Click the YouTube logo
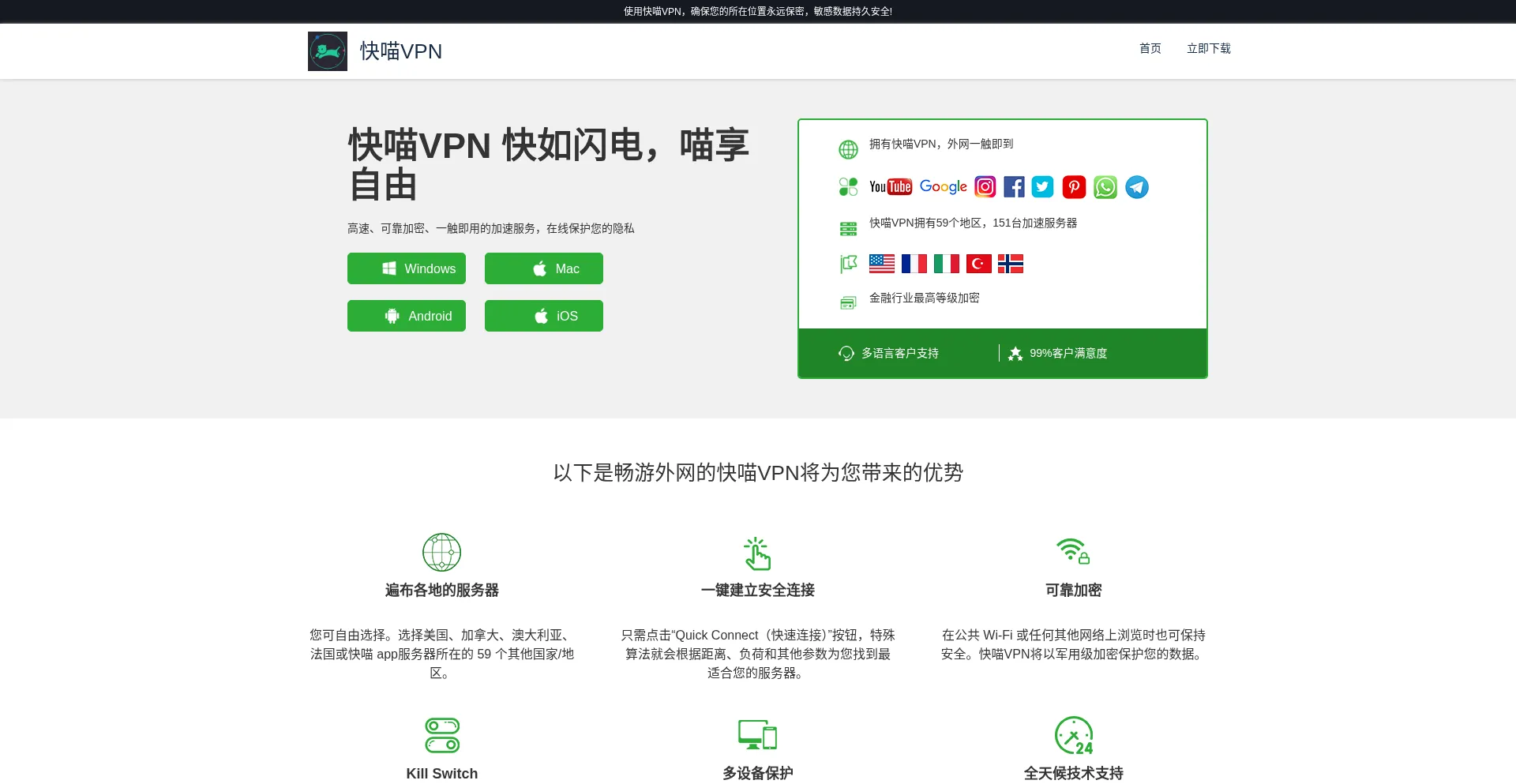The image size is (1516, 784). (891, 187)
